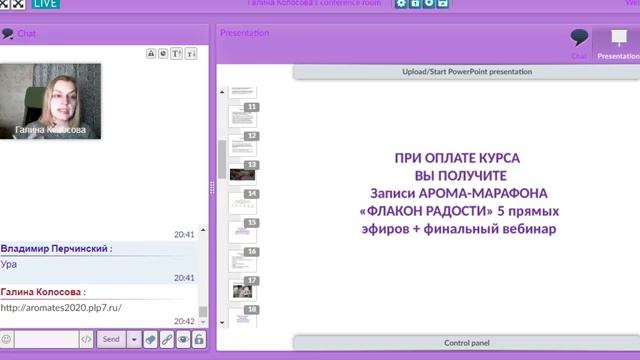The height and width of the screenshot is (360, 640).
Task: Click the Presentation panel title
Action: click(x=244, y=33)
